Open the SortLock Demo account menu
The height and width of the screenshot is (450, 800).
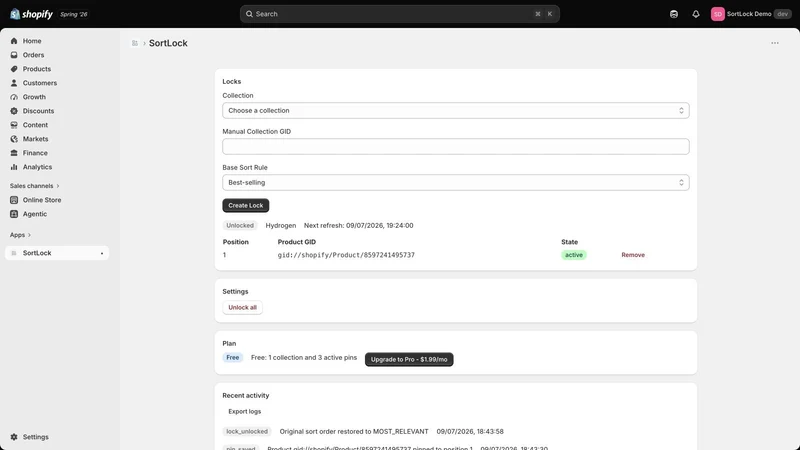[751, 14]
